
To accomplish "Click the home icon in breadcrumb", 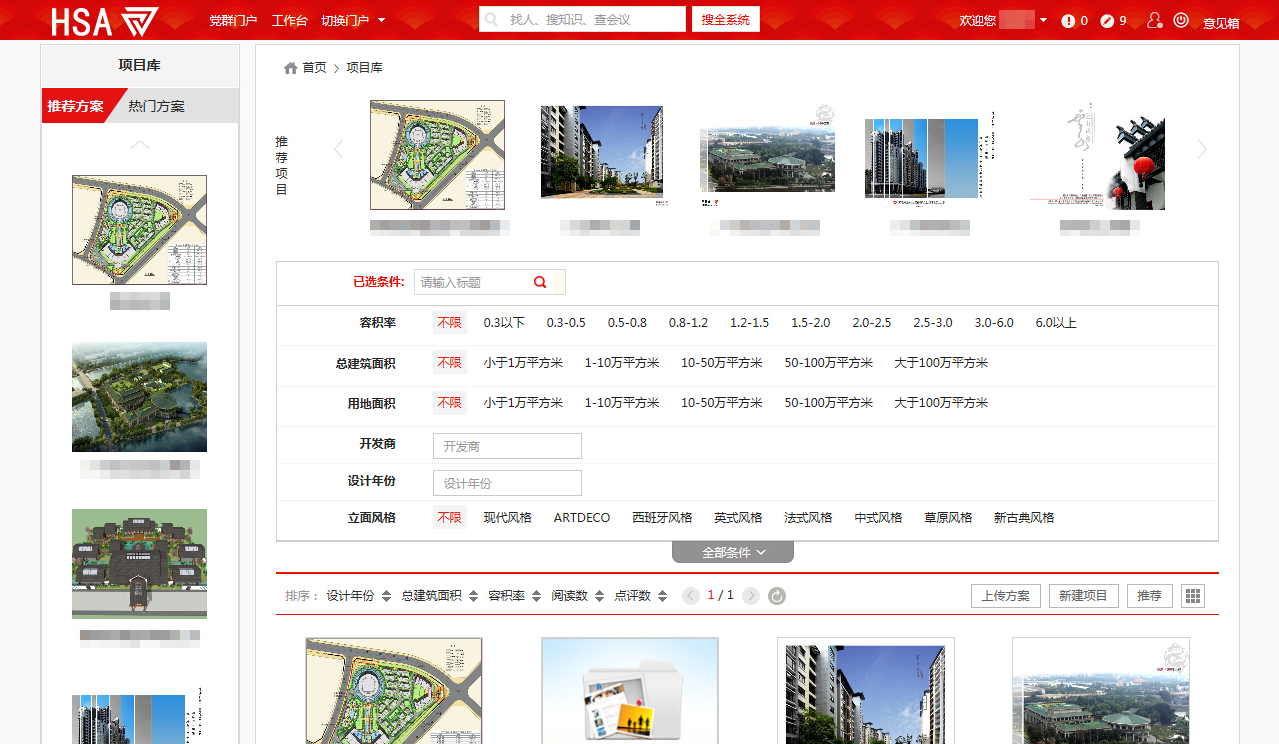I will 291,68.
